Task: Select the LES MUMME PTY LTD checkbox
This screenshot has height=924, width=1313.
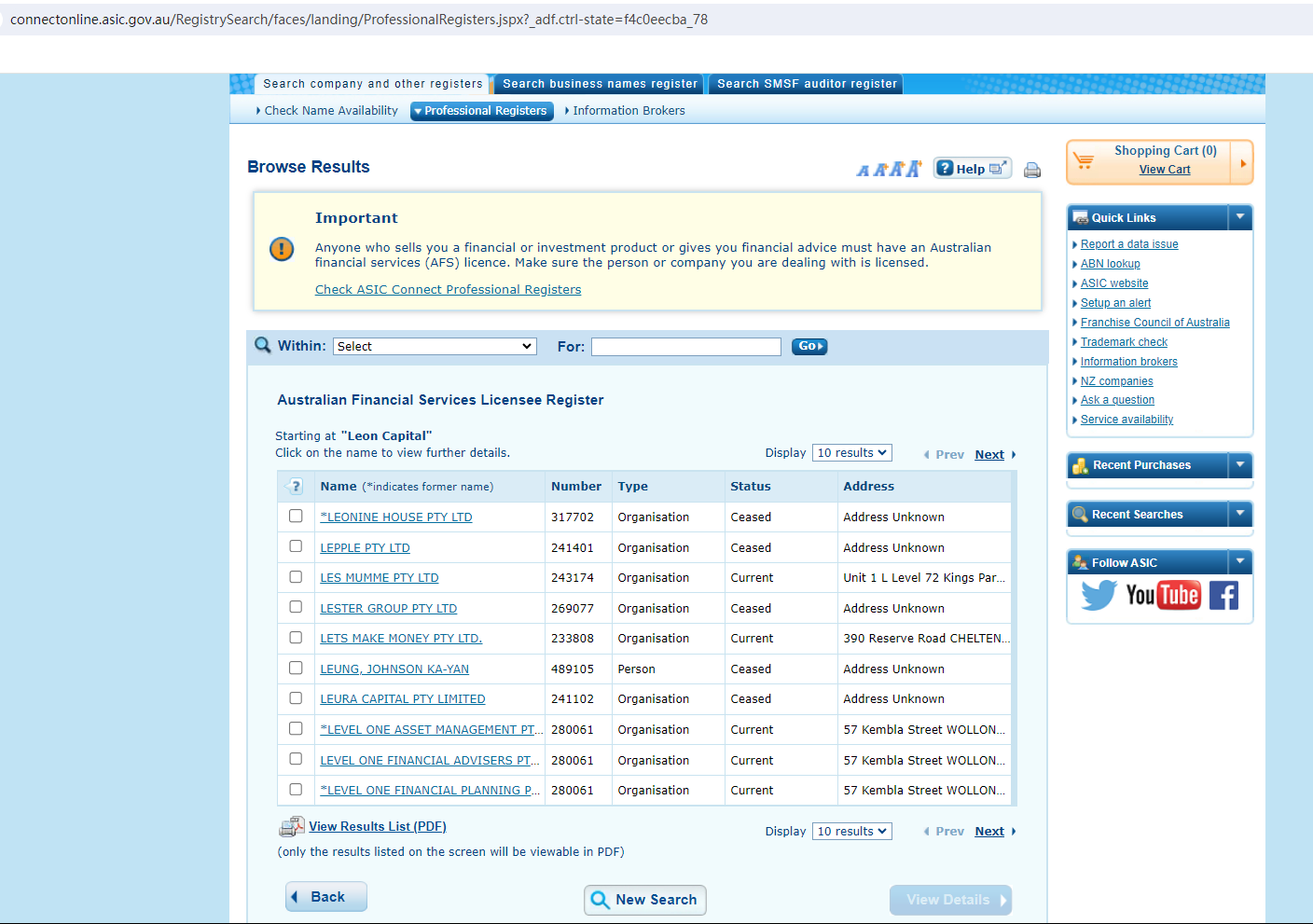Action: click(x=296, y=577)
